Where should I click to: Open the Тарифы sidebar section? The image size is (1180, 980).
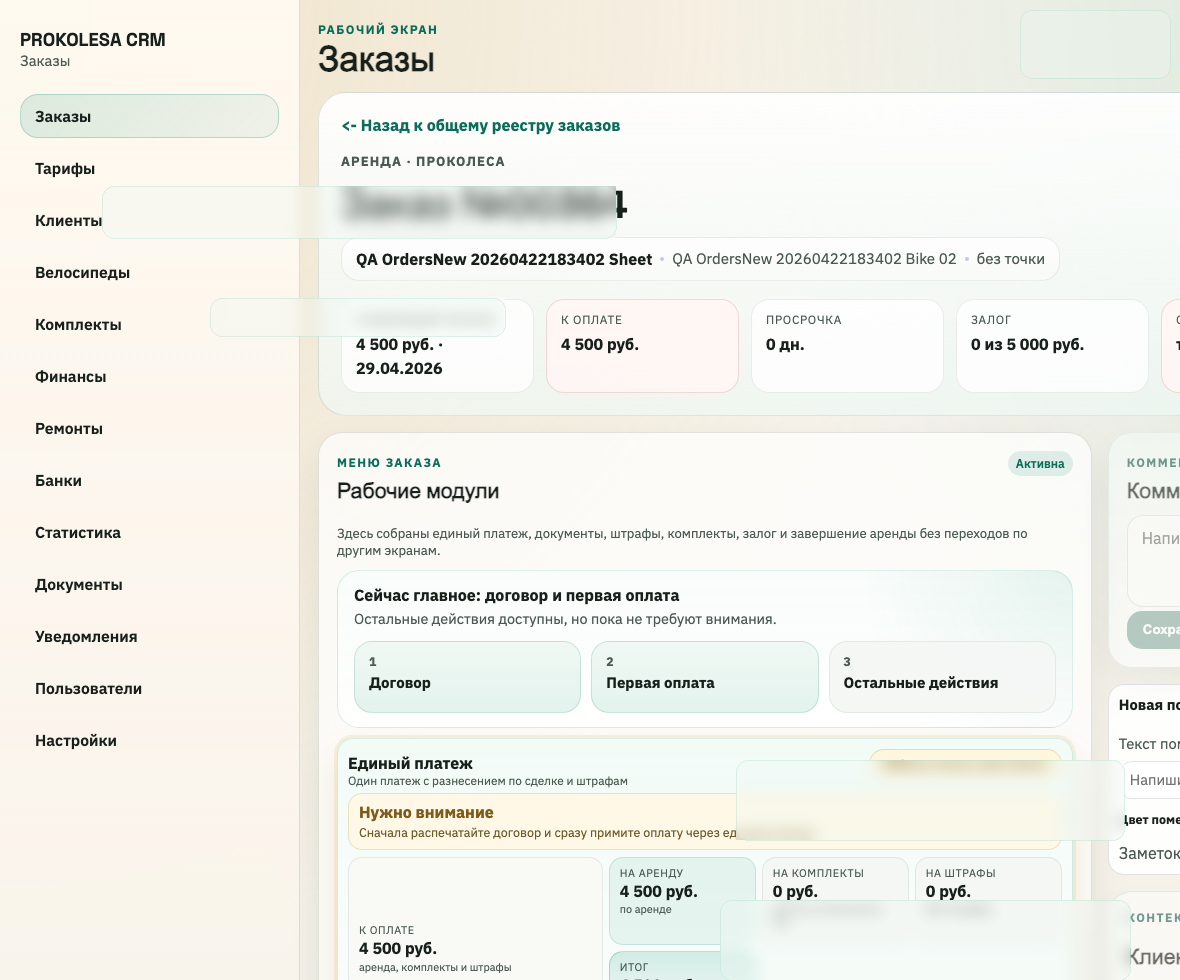65,169
